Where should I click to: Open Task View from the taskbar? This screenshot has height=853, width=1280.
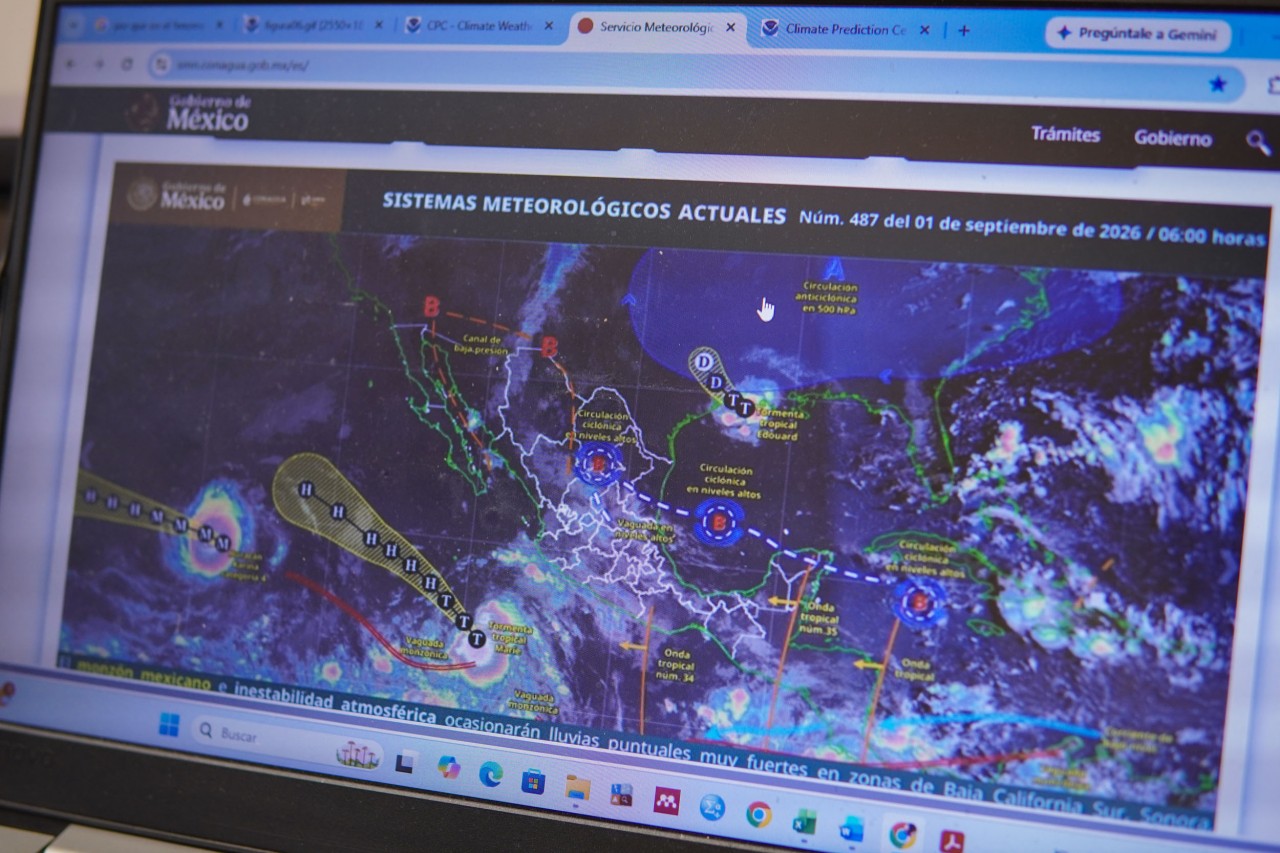(x=406, y=762)
